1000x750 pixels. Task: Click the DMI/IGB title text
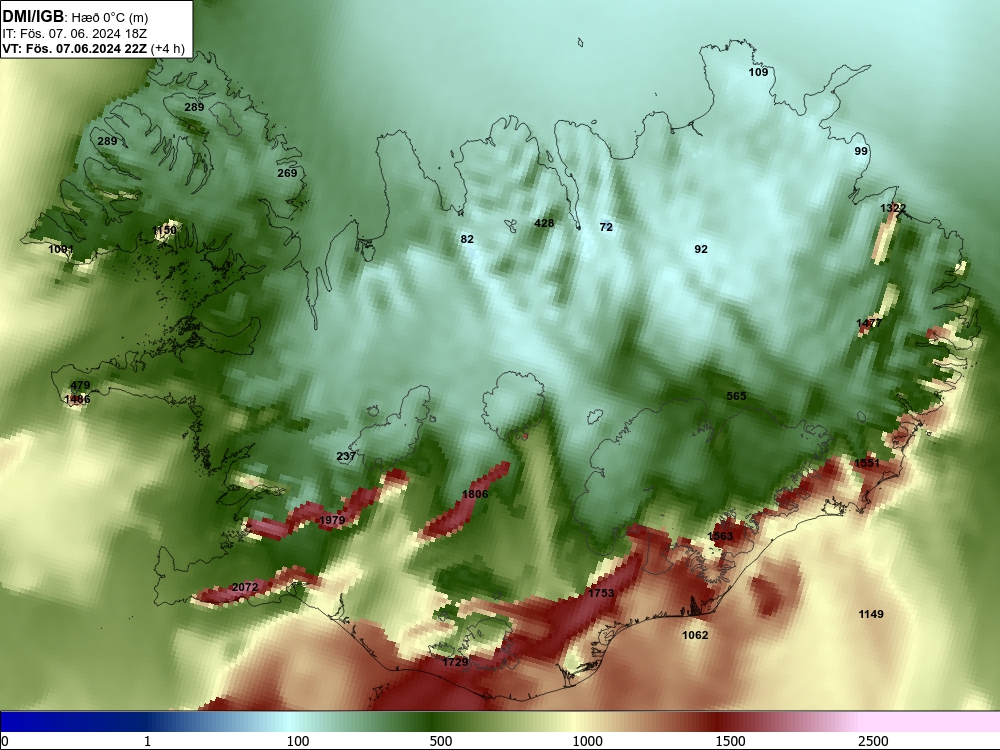(33, 17)
